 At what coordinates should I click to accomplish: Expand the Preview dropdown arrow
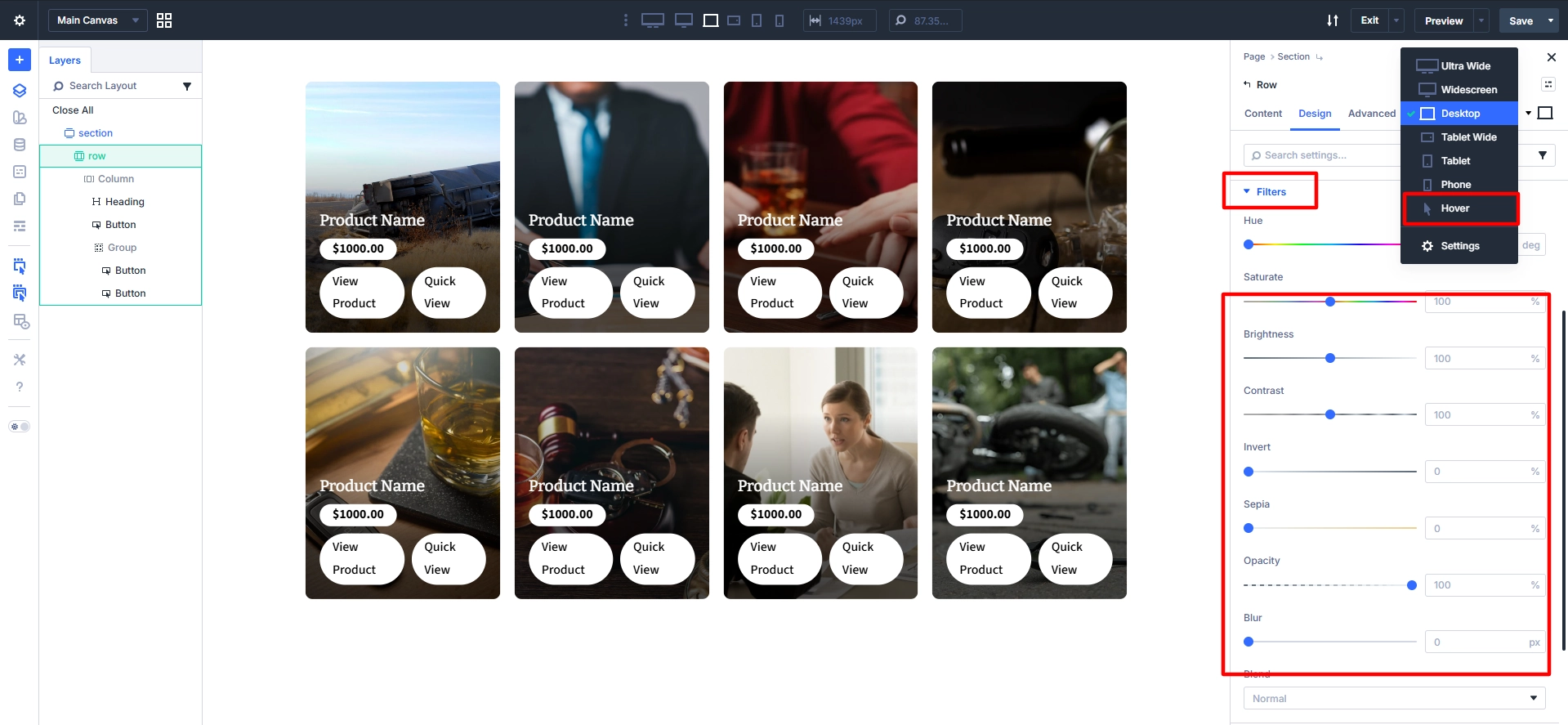(1481, 20)
